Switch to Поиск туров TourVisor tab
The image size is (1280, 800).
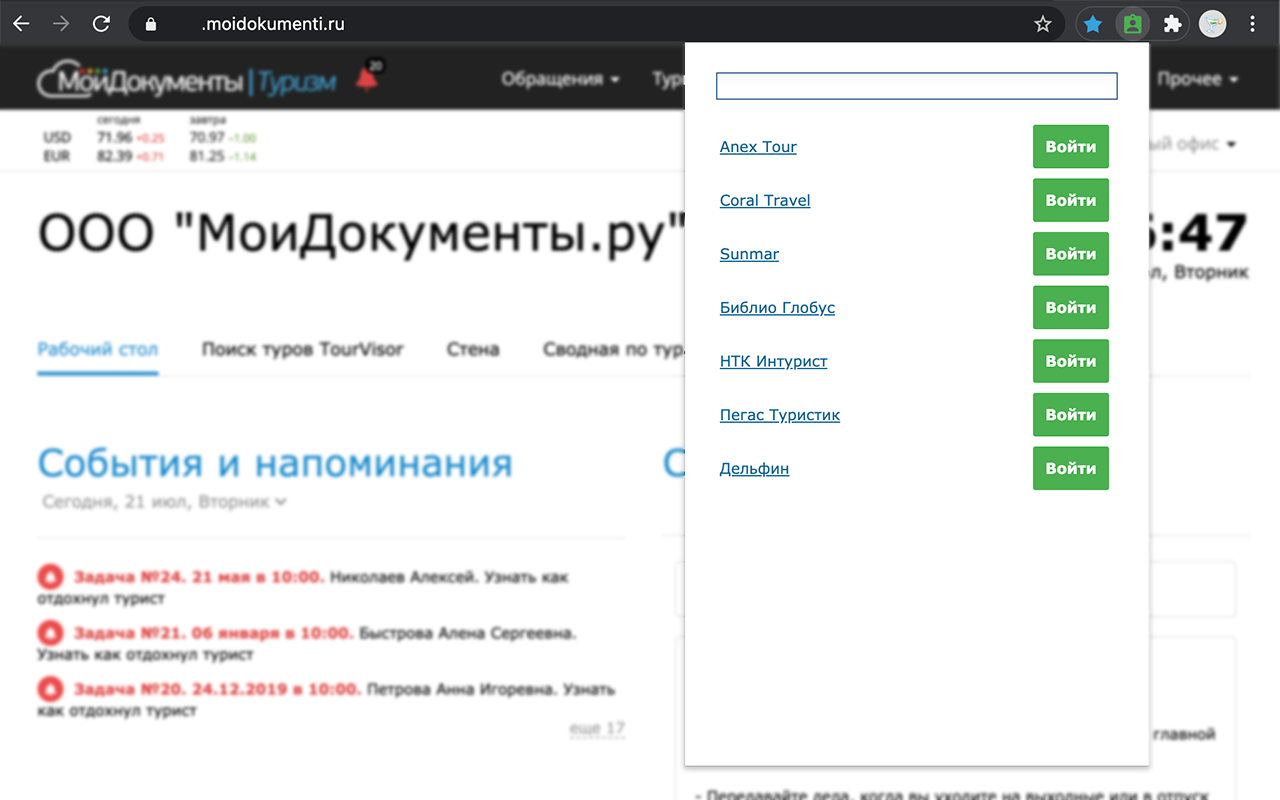302,349
